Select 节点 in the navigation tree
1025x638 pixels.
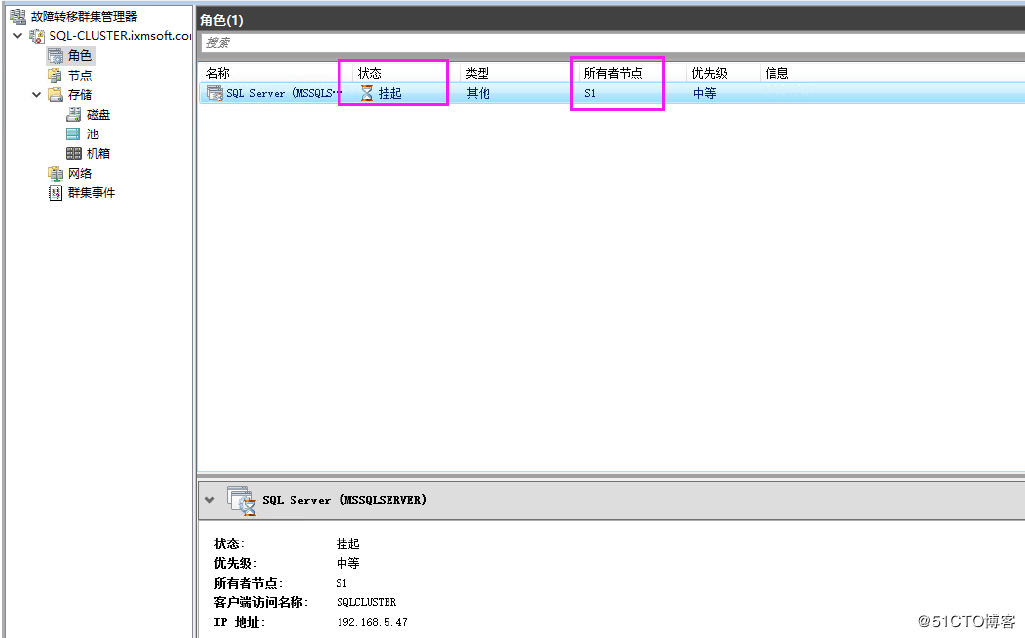point(77,75)
